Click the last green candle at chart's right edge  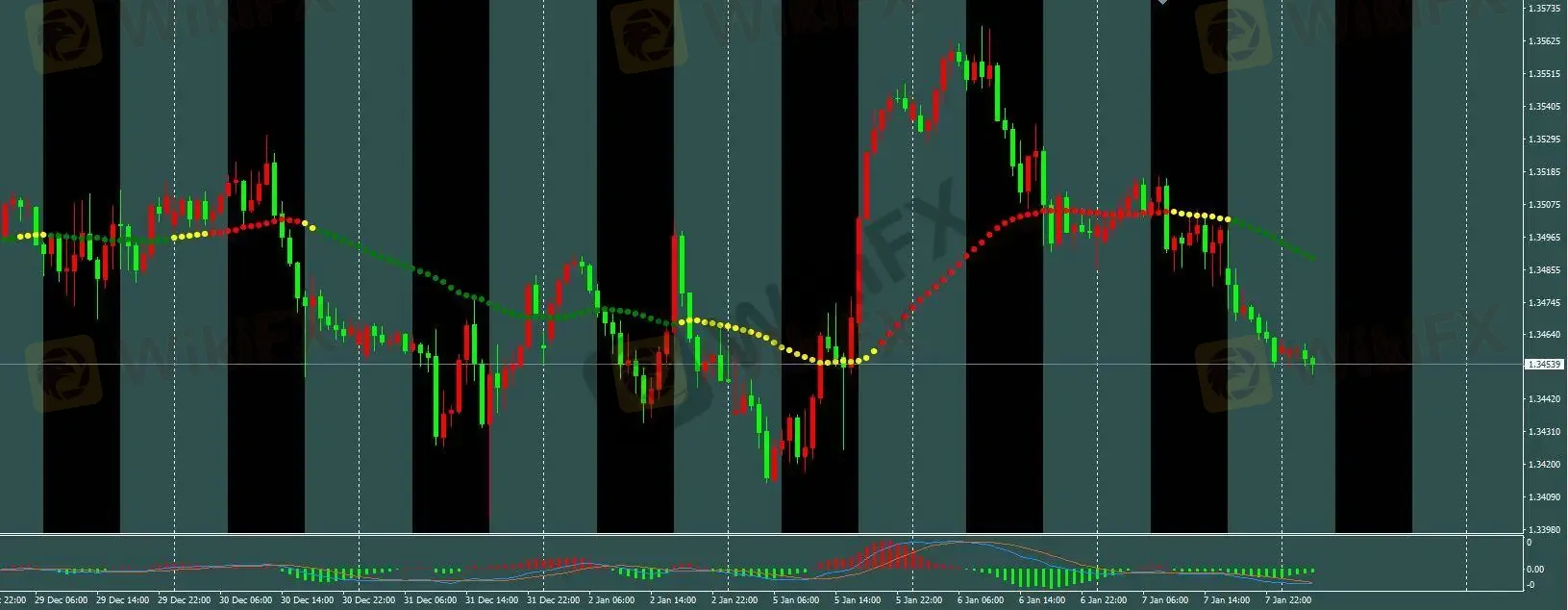coord(1312,364)
